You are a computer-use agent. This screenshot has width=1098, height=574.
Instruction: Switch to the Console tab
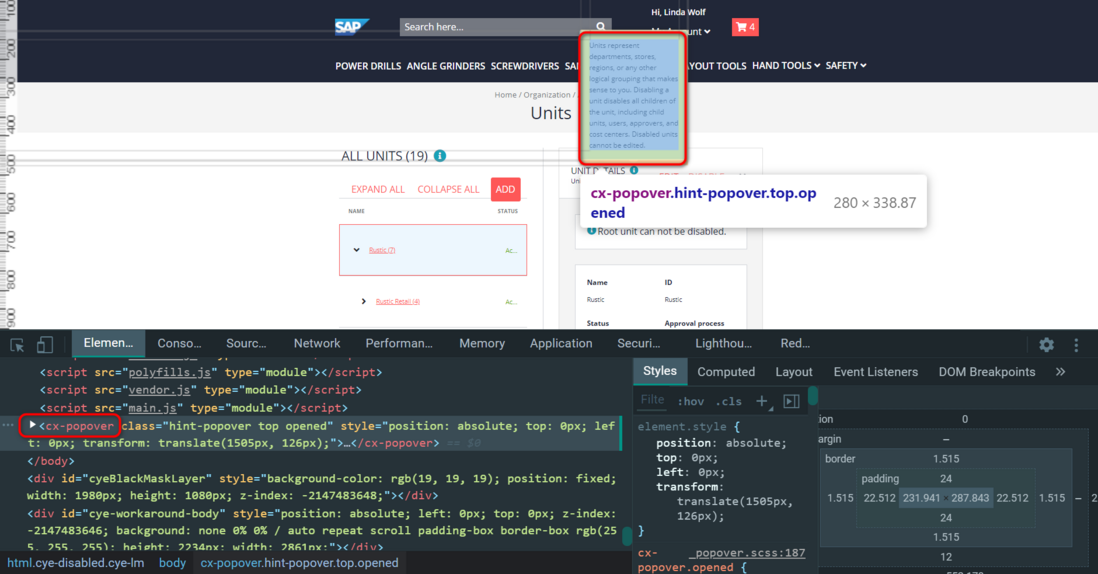[179, 343]
